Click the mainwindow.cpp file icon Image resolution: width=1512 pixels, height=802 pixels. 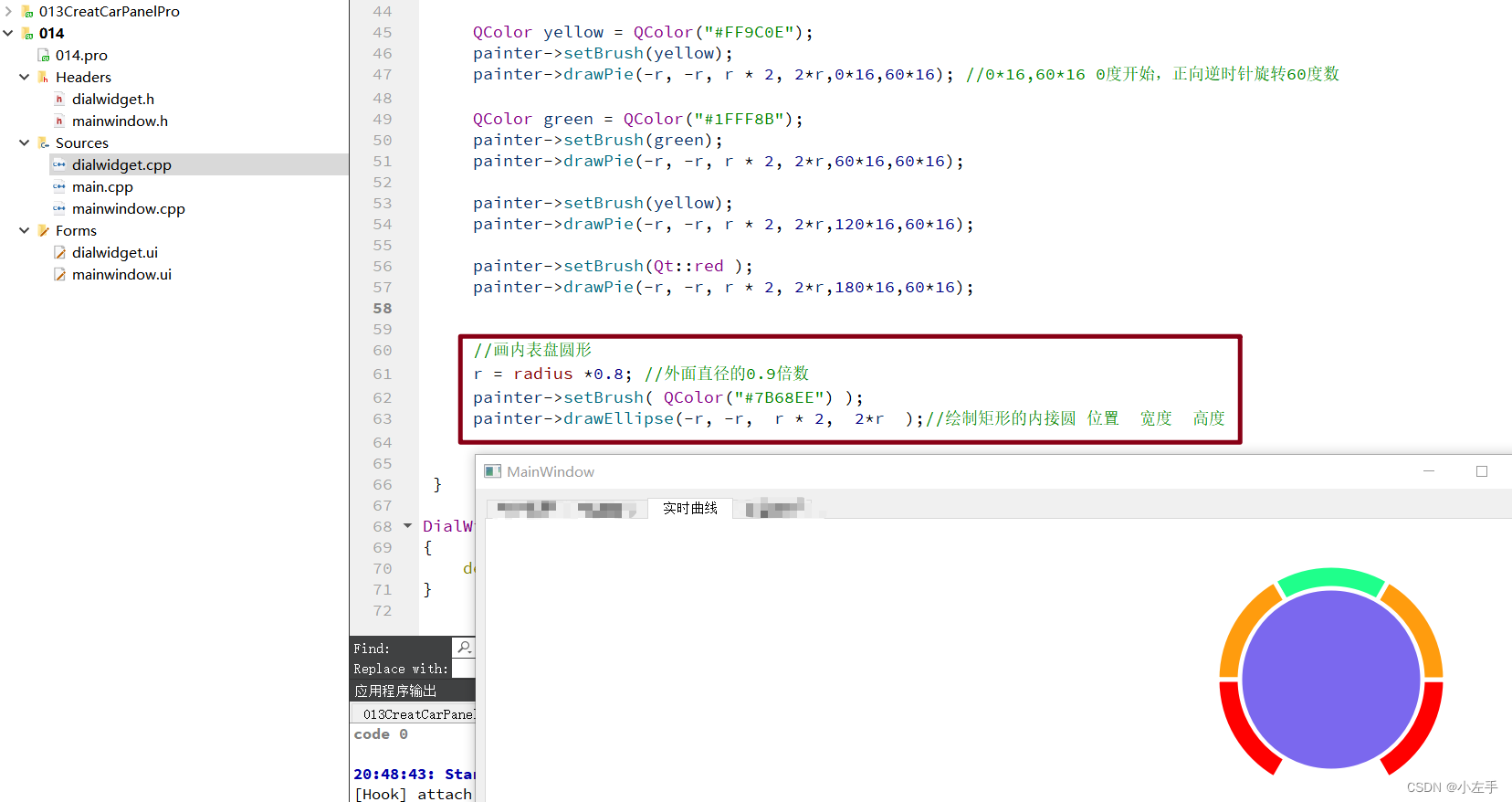[59, 208]
